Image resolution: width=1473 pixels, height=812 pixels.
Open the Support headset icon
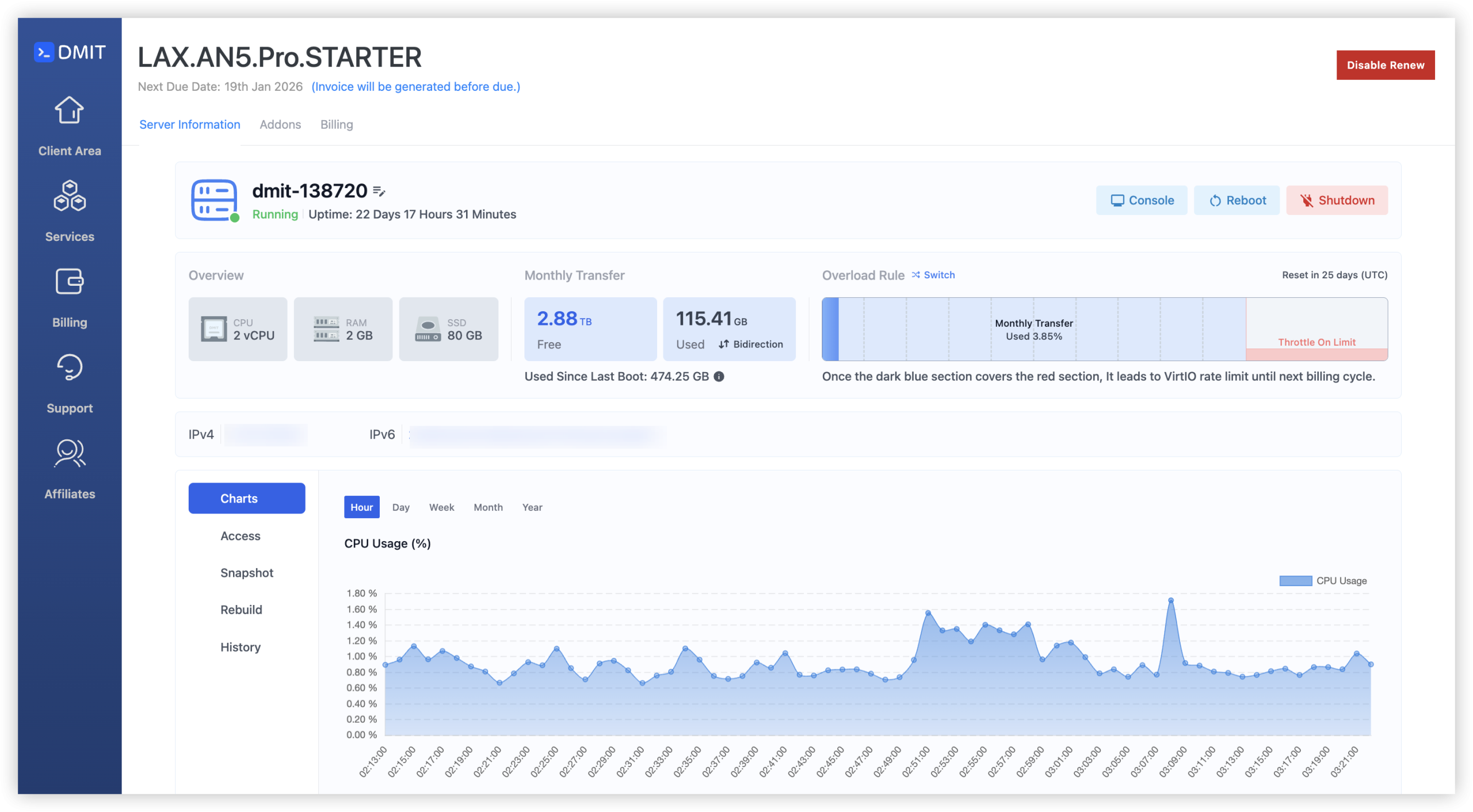point(70,367)
